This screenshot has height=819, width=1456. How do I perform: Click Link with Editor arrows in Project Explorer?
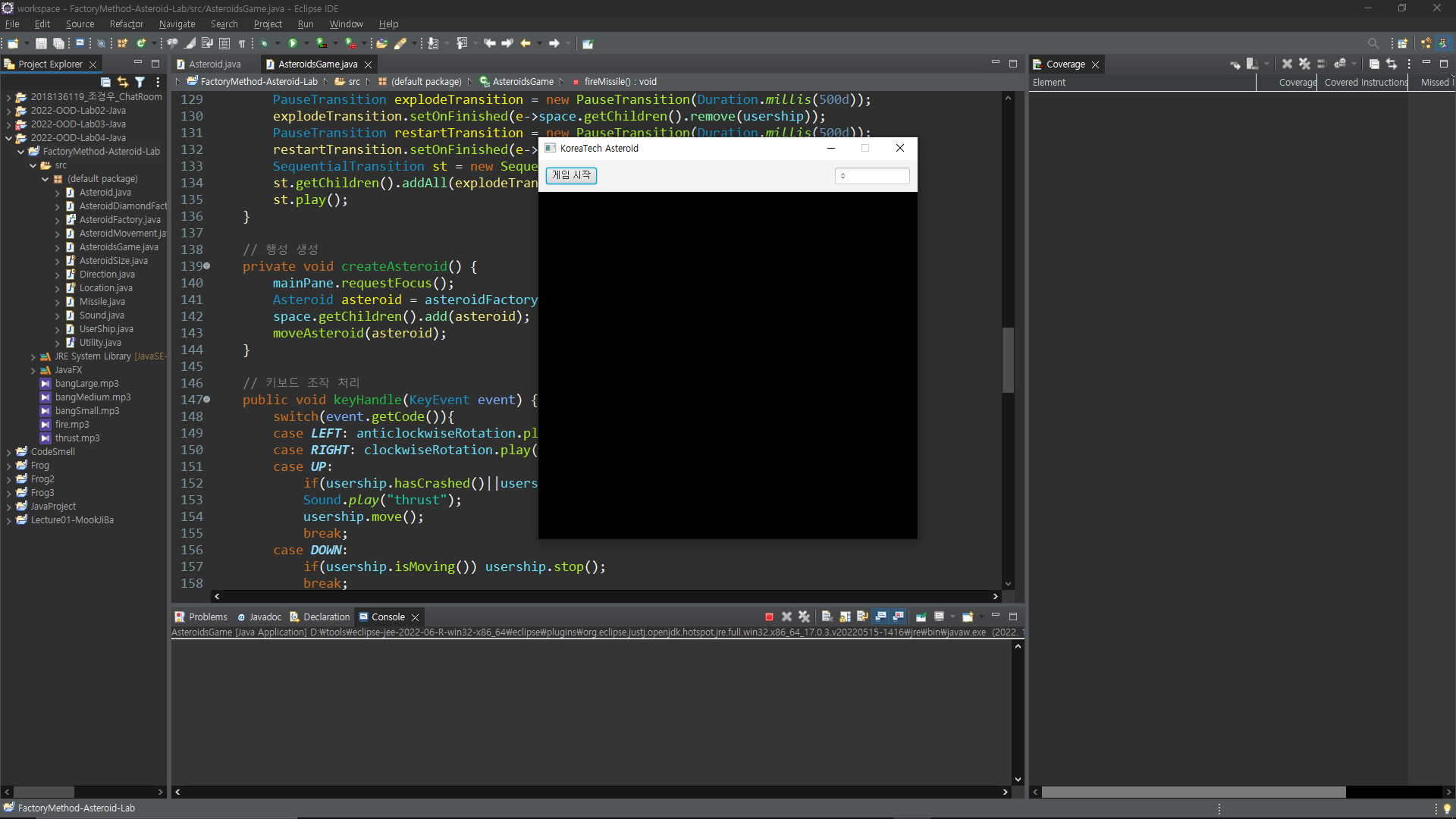(123, 82)
